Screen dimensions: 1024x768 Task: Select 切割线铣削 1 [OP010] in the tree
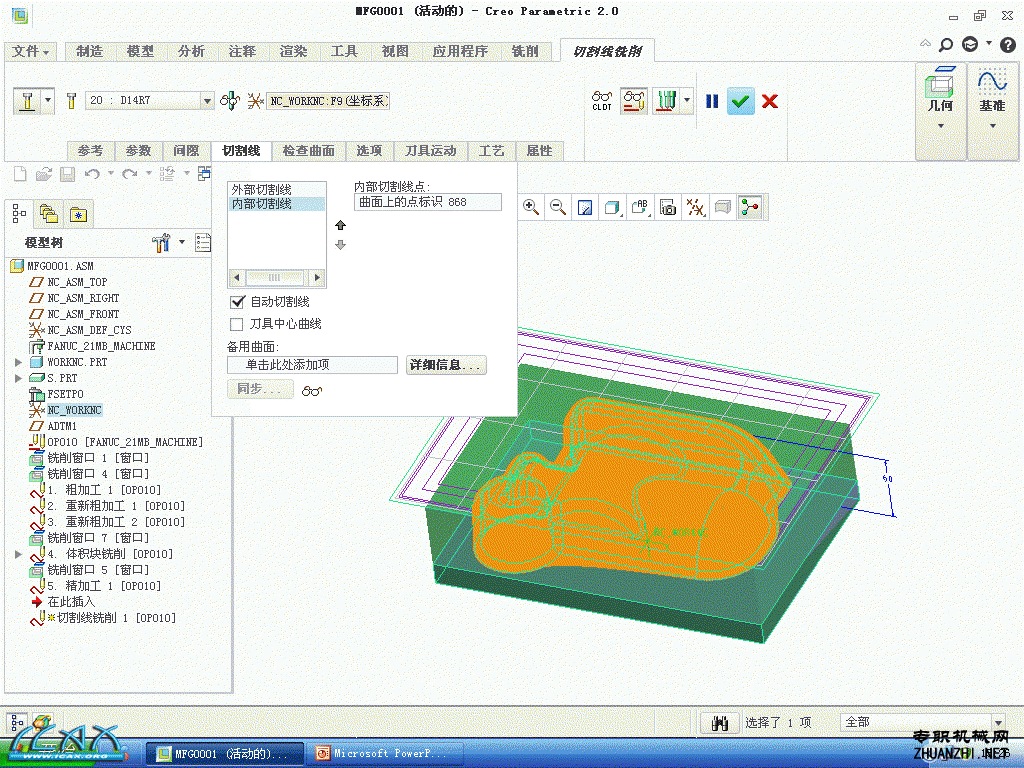tap(116, 618)
